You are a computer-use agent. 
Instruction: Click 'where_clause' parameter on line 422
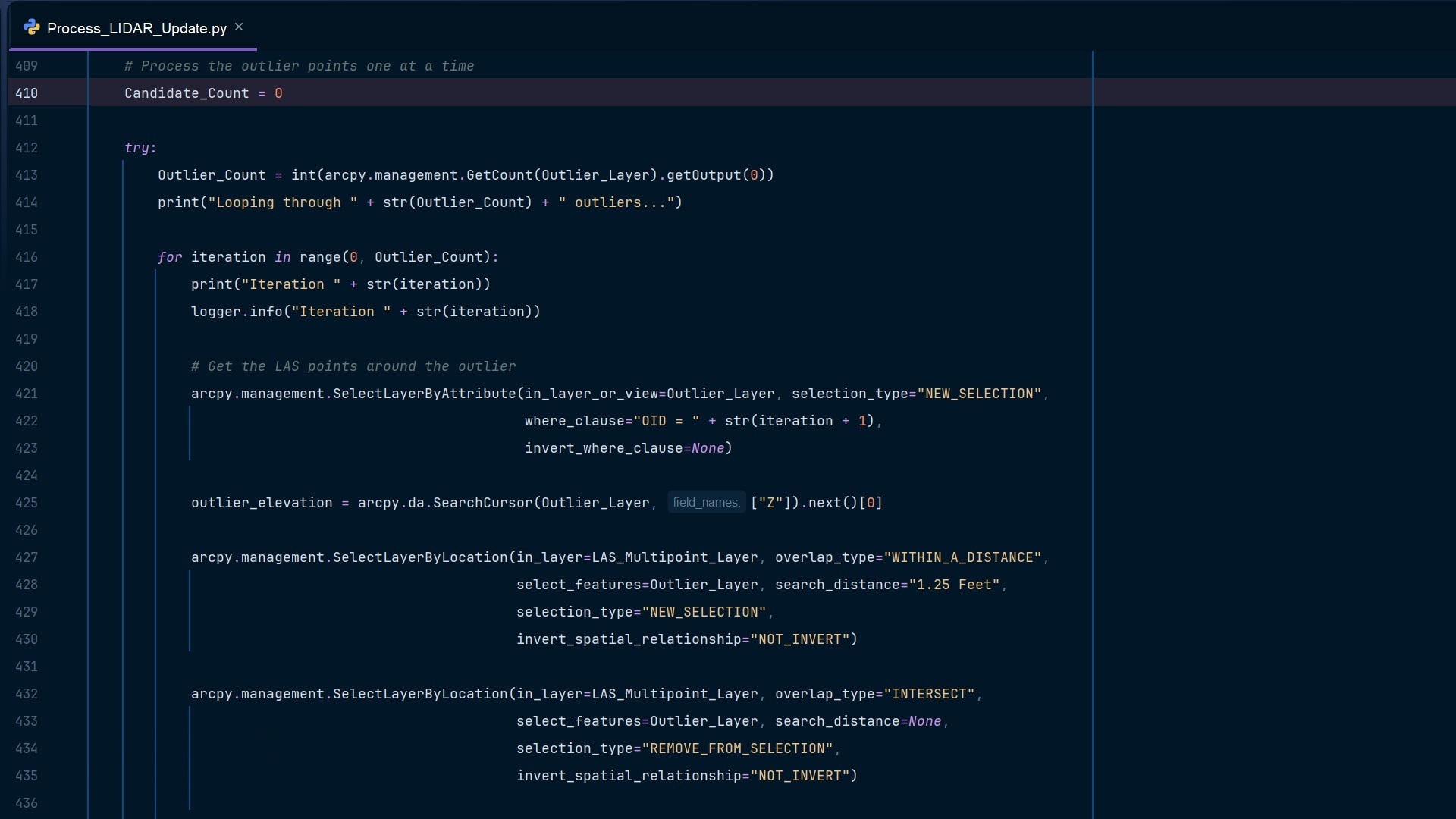[x=575, y=421]
